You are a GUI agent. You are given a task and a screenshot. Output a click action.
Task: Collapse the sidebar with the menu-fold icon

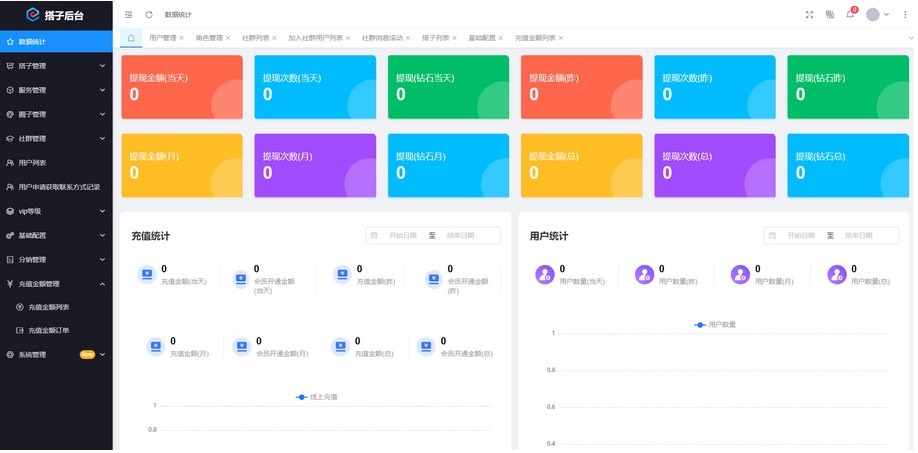(x=128, y=15)
